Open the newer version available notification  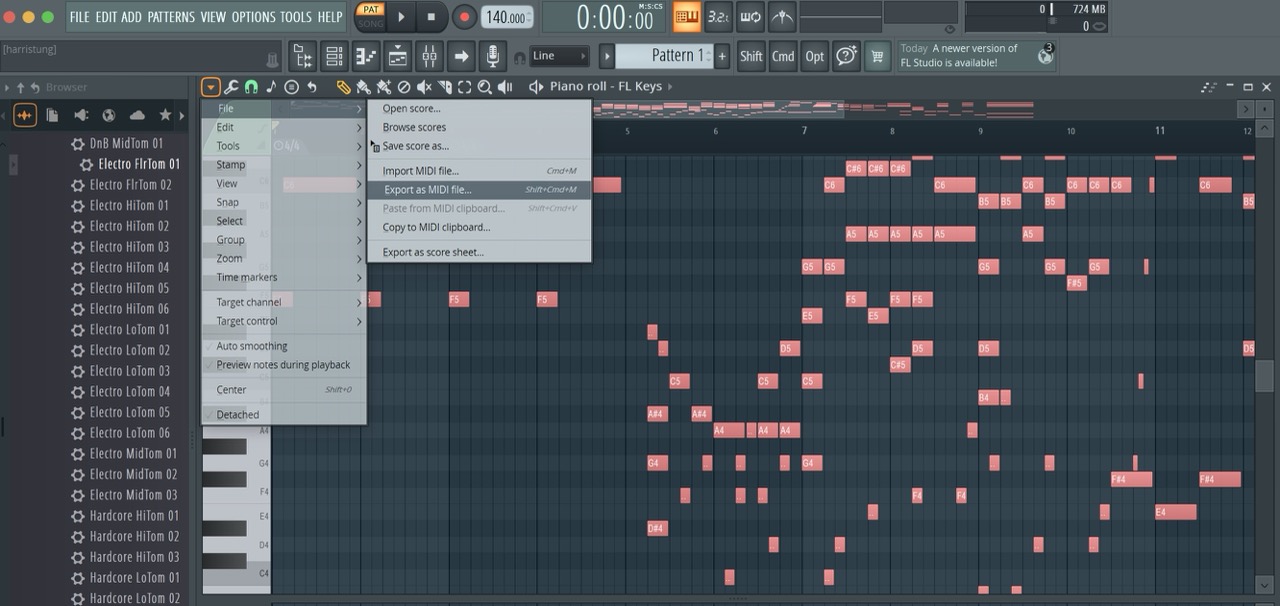[x=976, y=56]
